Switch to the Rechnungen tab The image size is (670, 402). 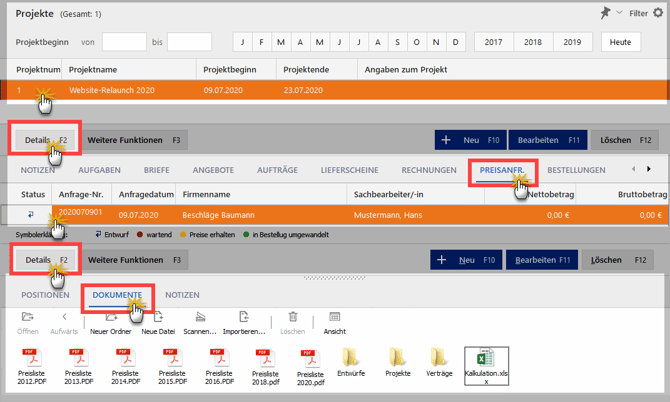[x=429, y=170]
